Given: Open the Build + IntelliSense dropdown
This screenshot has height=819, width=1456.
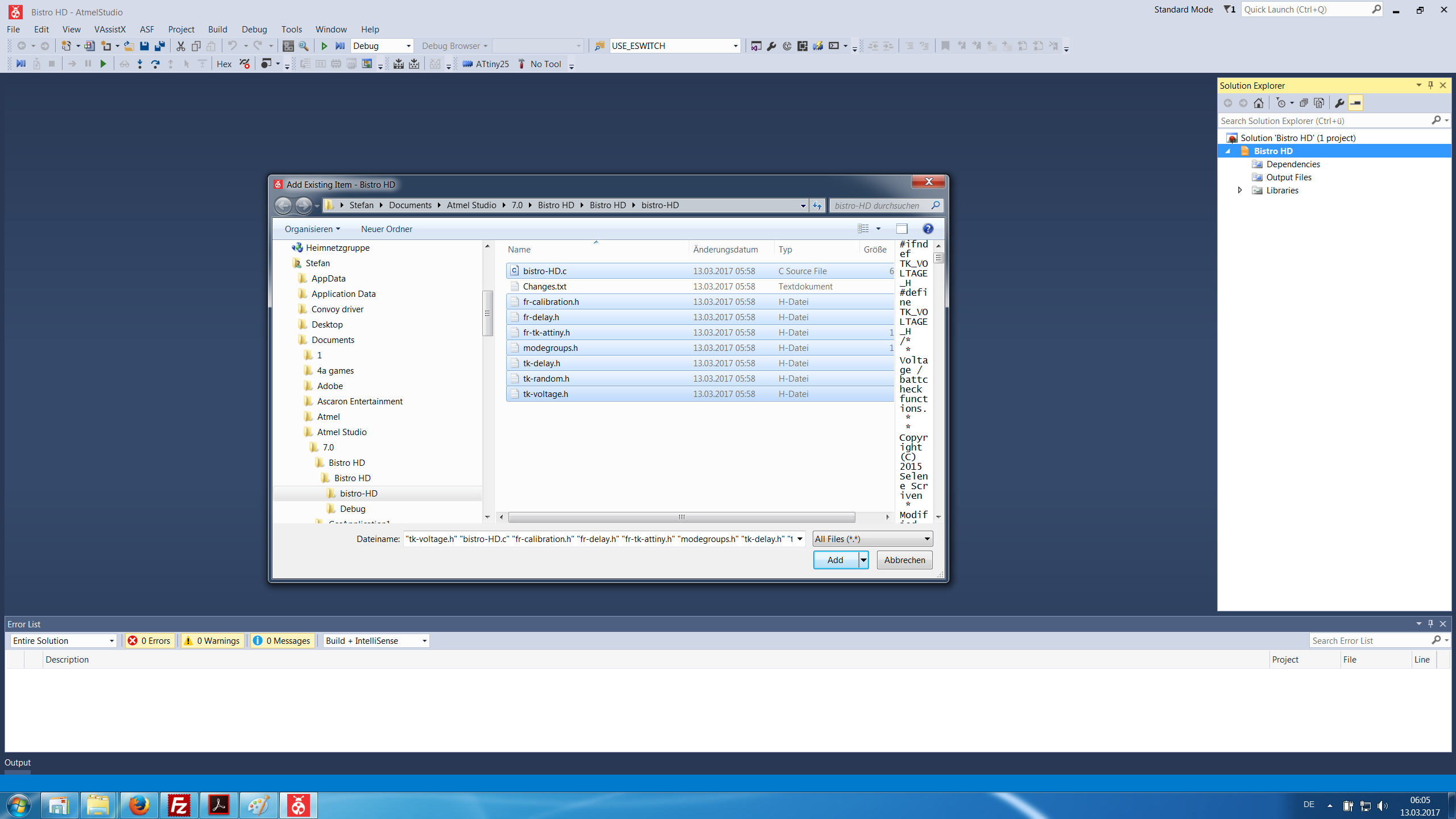Looking at the screenshot, I should coord(376,640).
